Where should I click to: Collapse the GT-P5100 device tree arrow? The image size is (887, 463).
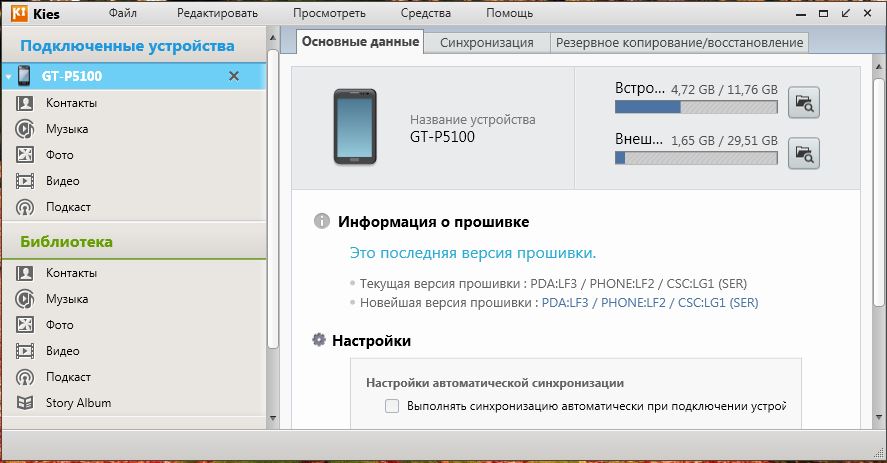coord(8,76)
